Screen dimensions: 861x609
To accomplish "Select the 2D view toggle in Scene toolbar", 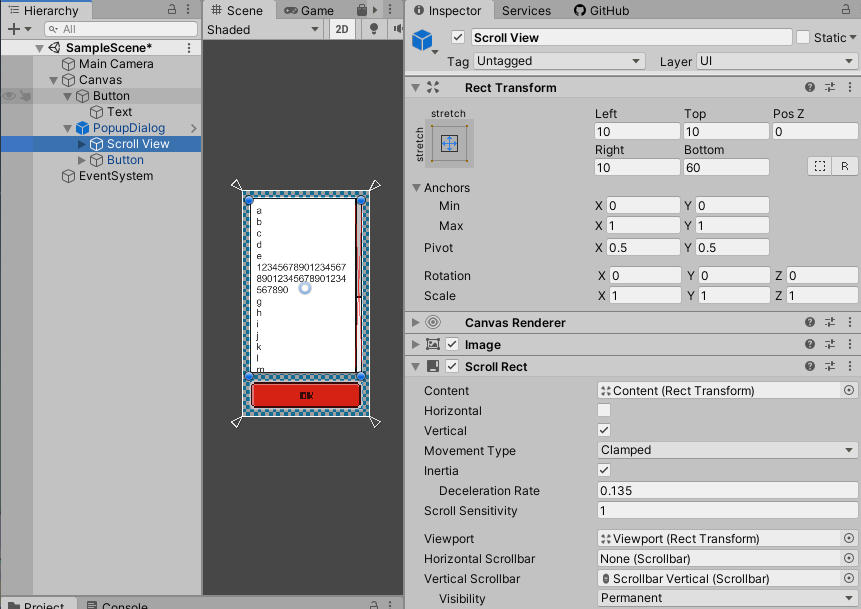I will (341, 30).
